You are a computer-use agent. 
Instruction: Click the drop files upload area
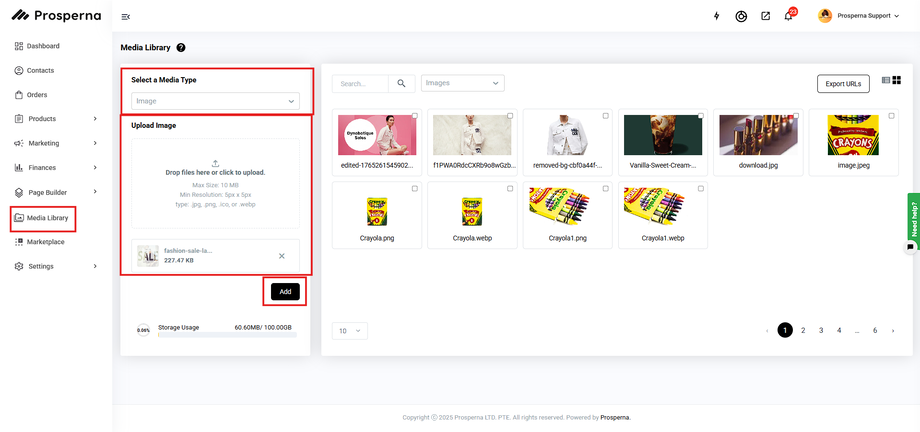(215, 183)
